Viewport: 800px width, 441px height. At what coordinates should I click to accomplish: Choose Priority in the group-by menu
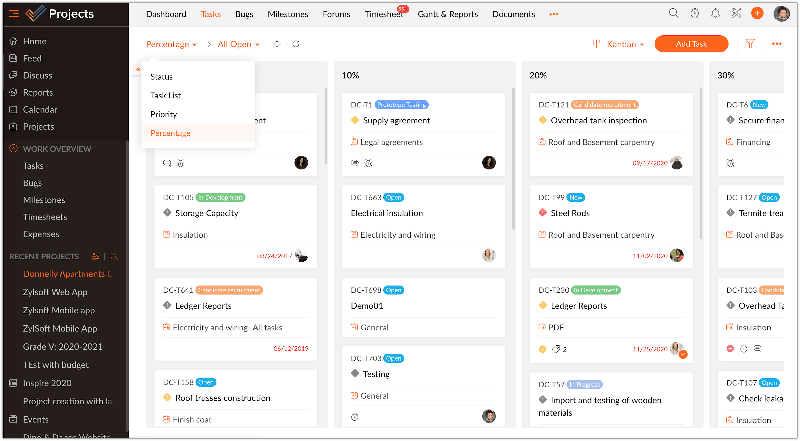coord(164,114)
